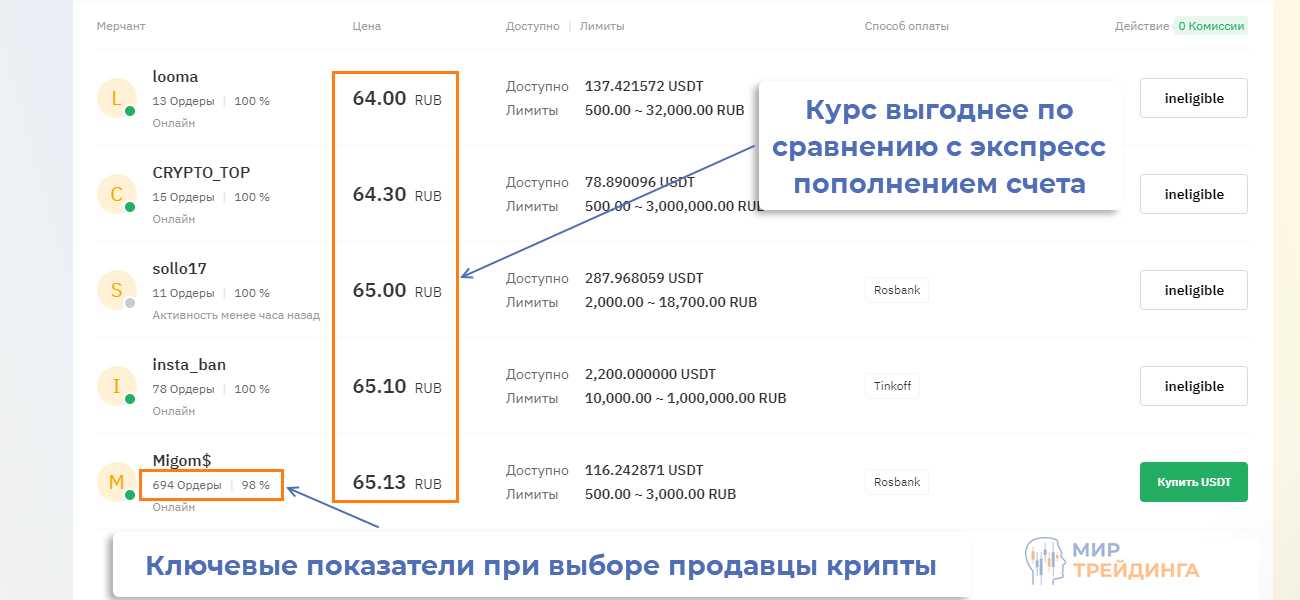Click sollo17 merchant avatar icon
This screenshot has width=1300, height=600.
coord(116,290)
